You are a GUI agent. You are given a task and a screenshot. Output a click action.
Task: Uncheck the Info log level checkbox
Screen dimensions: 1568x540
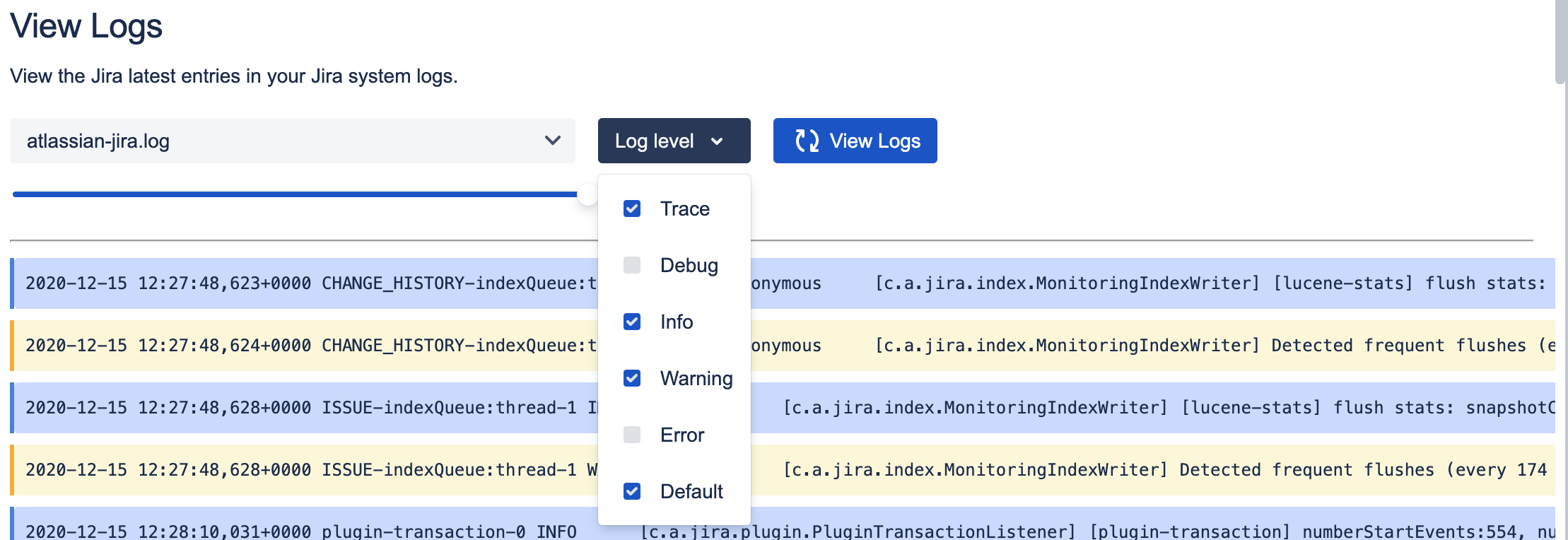click(632, 322)
